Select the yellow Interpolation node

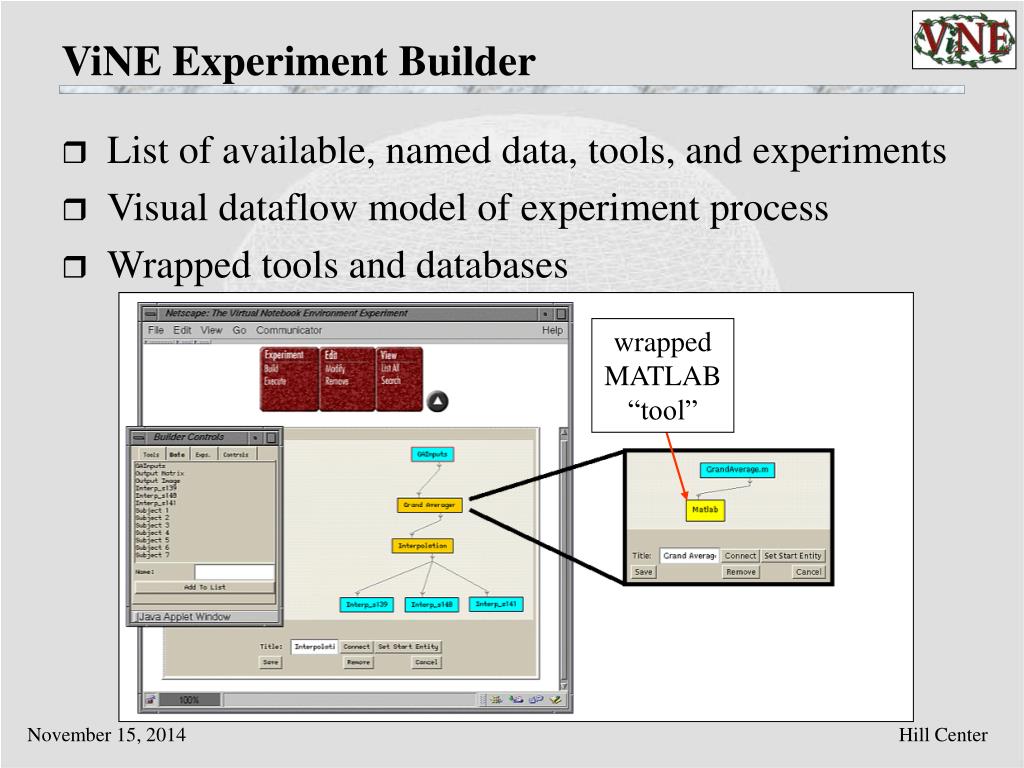pyautogui.click(x=423, y=546)
